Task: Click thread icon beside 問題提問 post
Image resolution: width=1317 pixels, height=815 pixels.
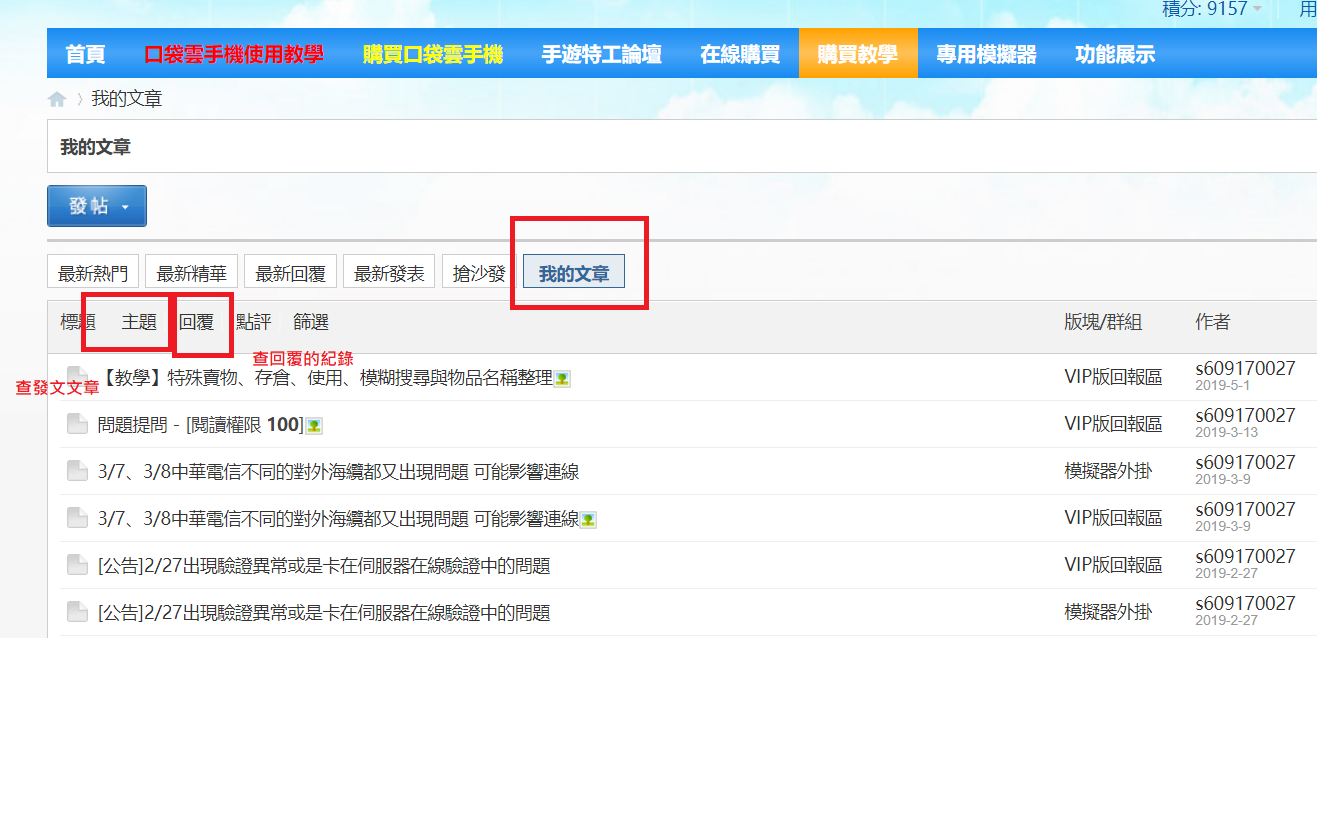Action: (77, 425)
